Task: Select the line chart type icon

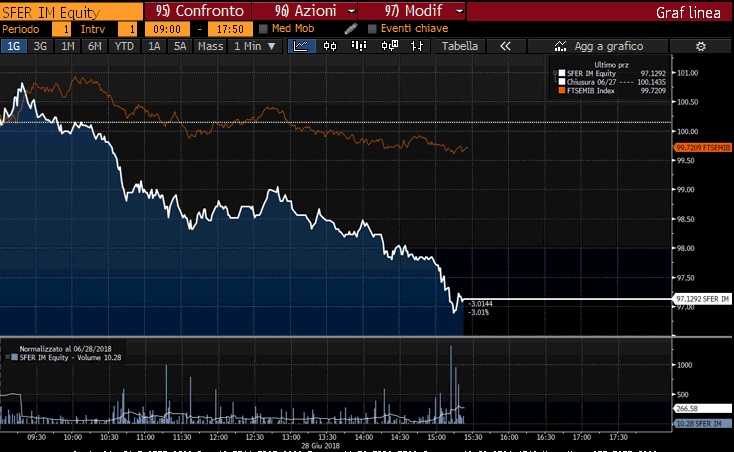Action: pyautogui.click(x=301, y=46)
